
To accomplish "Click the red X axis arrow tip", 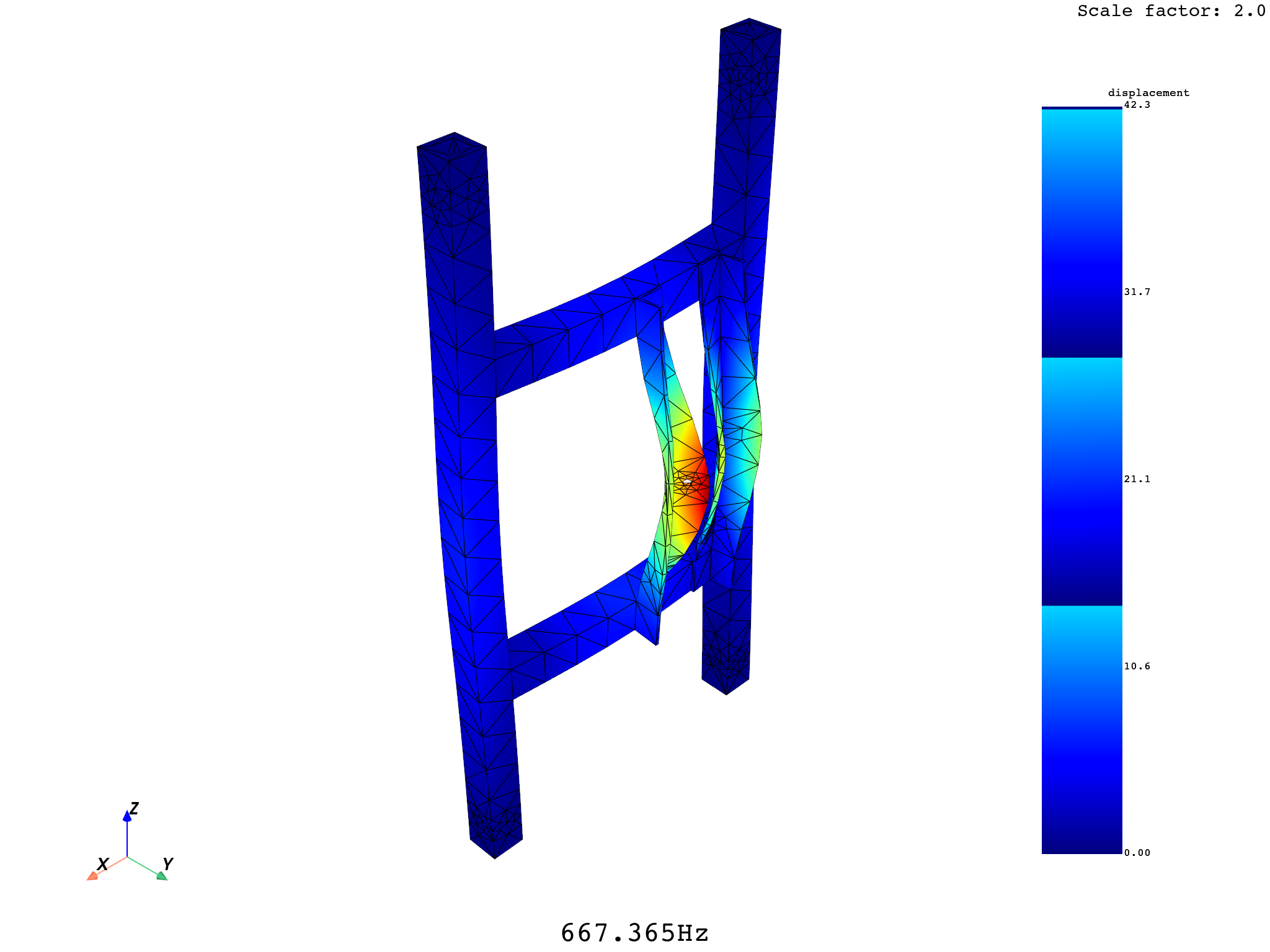I will click(92, 876).
